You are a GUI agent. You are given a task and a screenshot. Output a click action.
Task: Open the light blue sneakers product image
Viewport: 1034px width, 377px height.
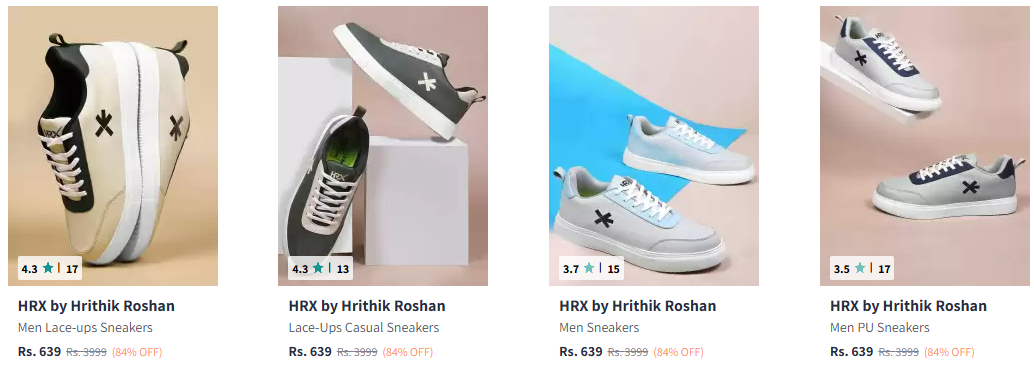click(654, 146)
